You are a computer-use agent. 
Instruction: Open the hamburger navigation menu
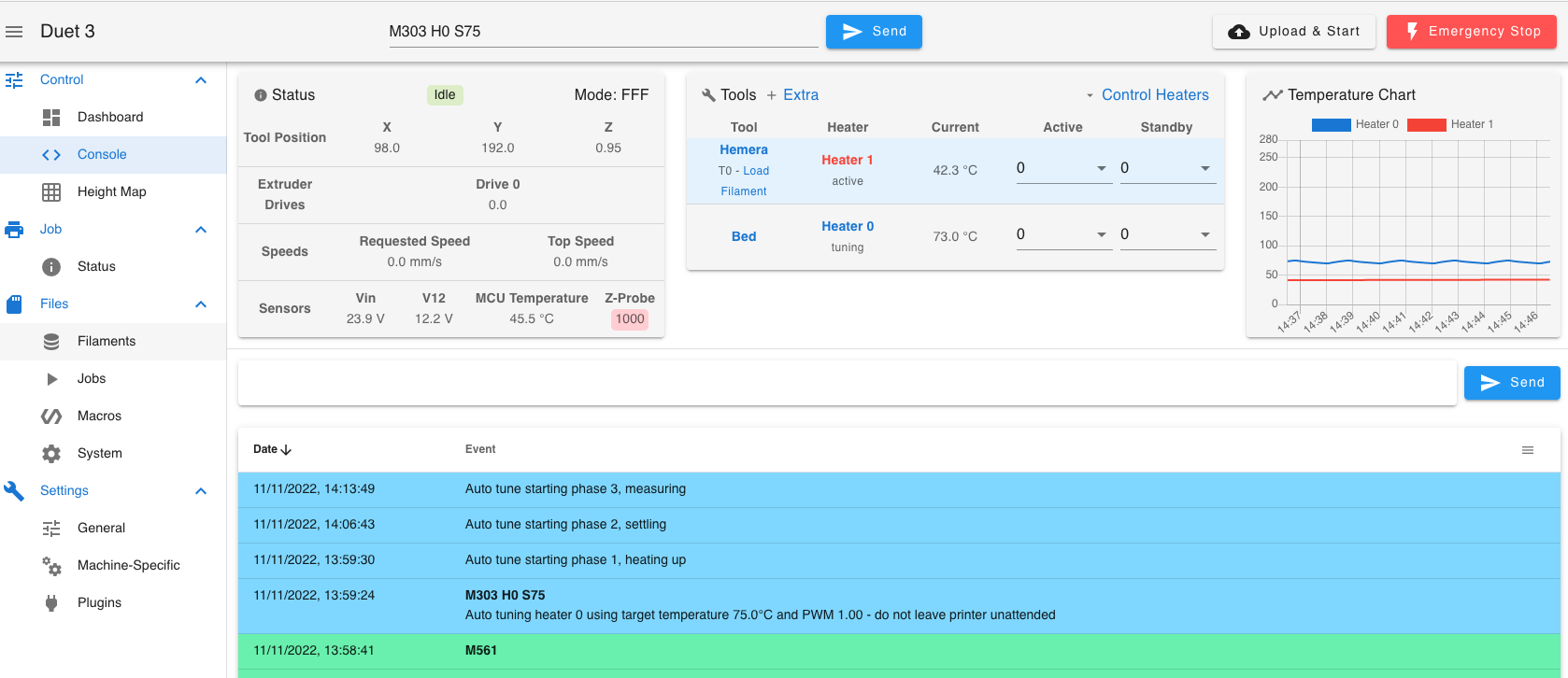click(x=14, y=32)
